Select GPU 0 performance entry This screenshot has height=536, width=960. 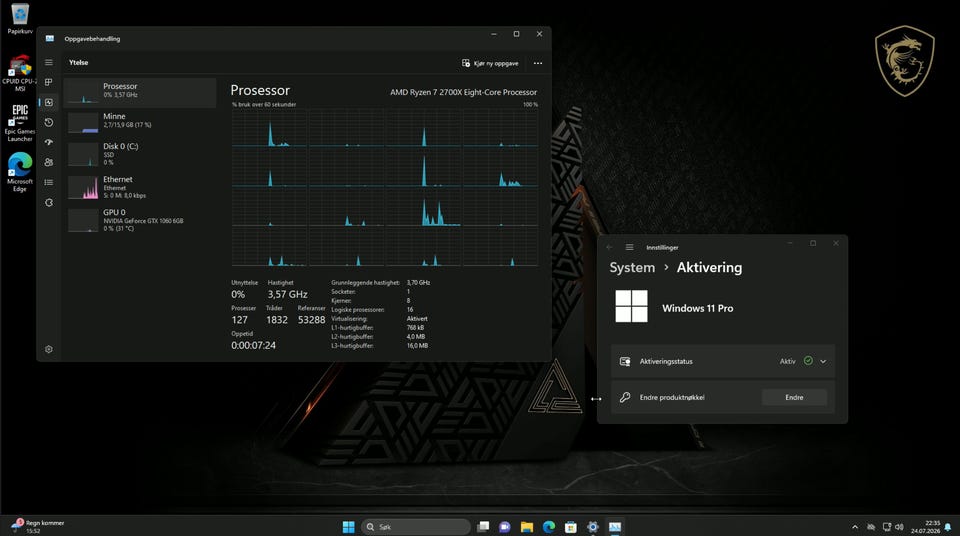coord(140,220)
